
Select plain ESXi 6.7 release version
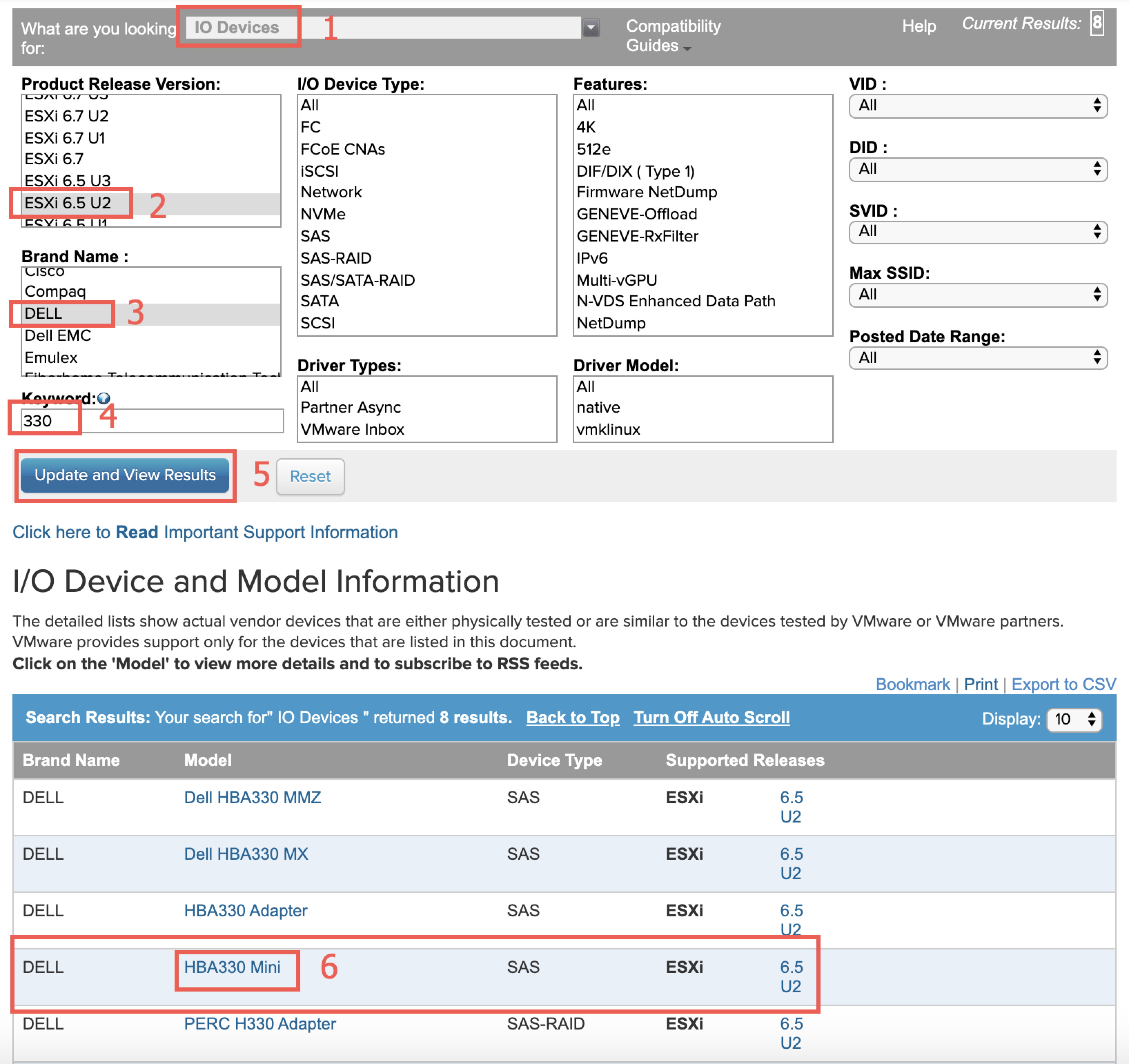pyautogui.click(x=151, y=159)
